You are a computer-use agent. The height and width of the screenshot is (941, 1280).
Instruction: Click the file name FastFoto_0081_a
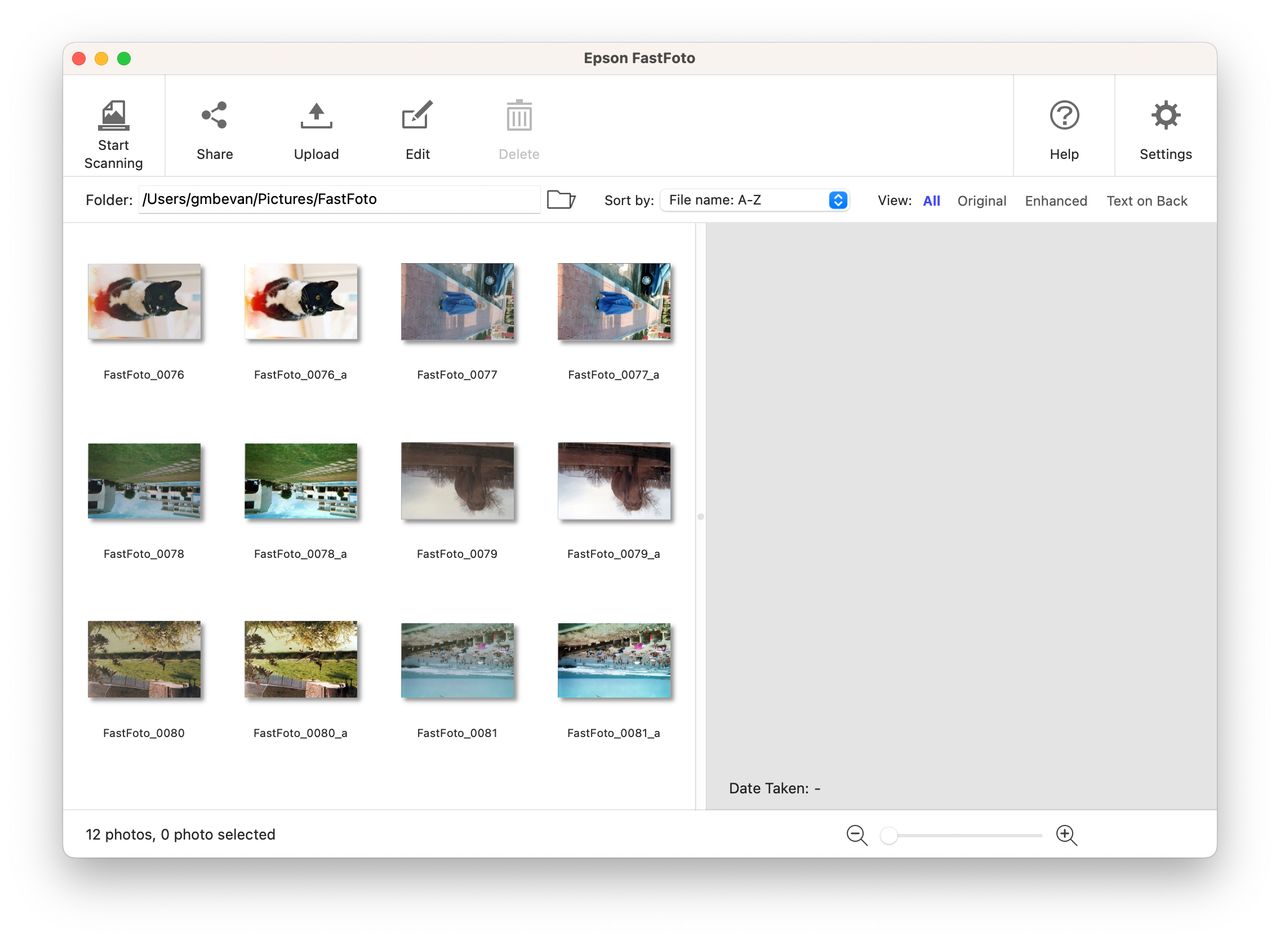tap(613, 733)
